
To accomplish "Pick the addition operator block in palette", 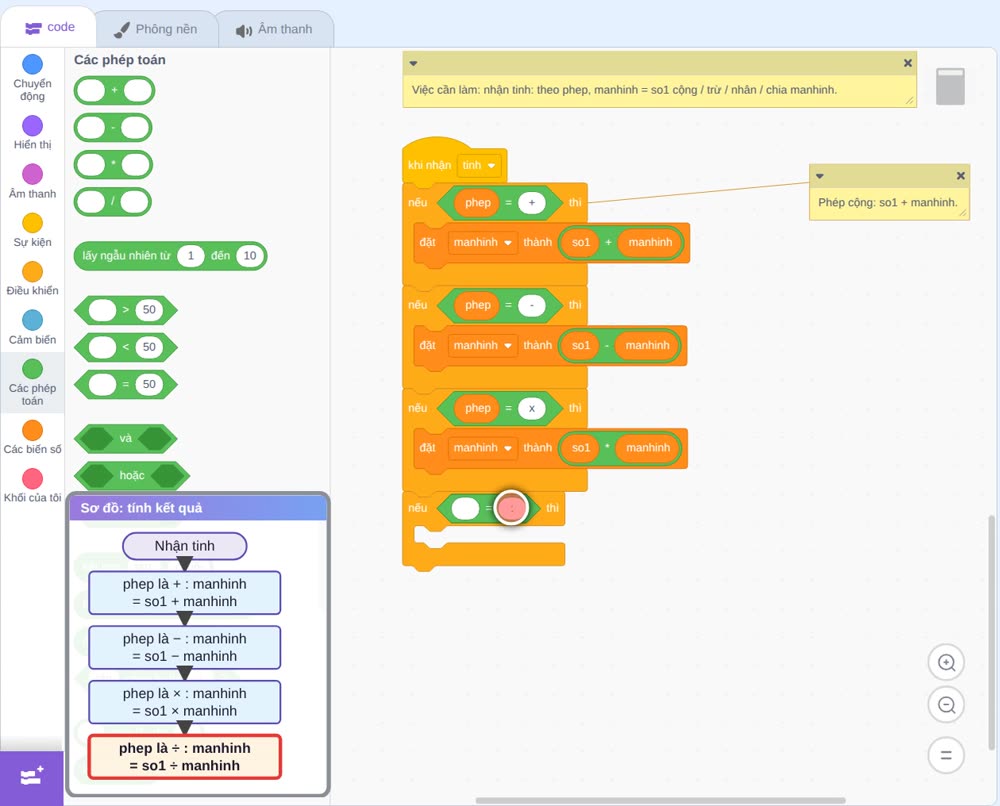I will coord(115,91).
